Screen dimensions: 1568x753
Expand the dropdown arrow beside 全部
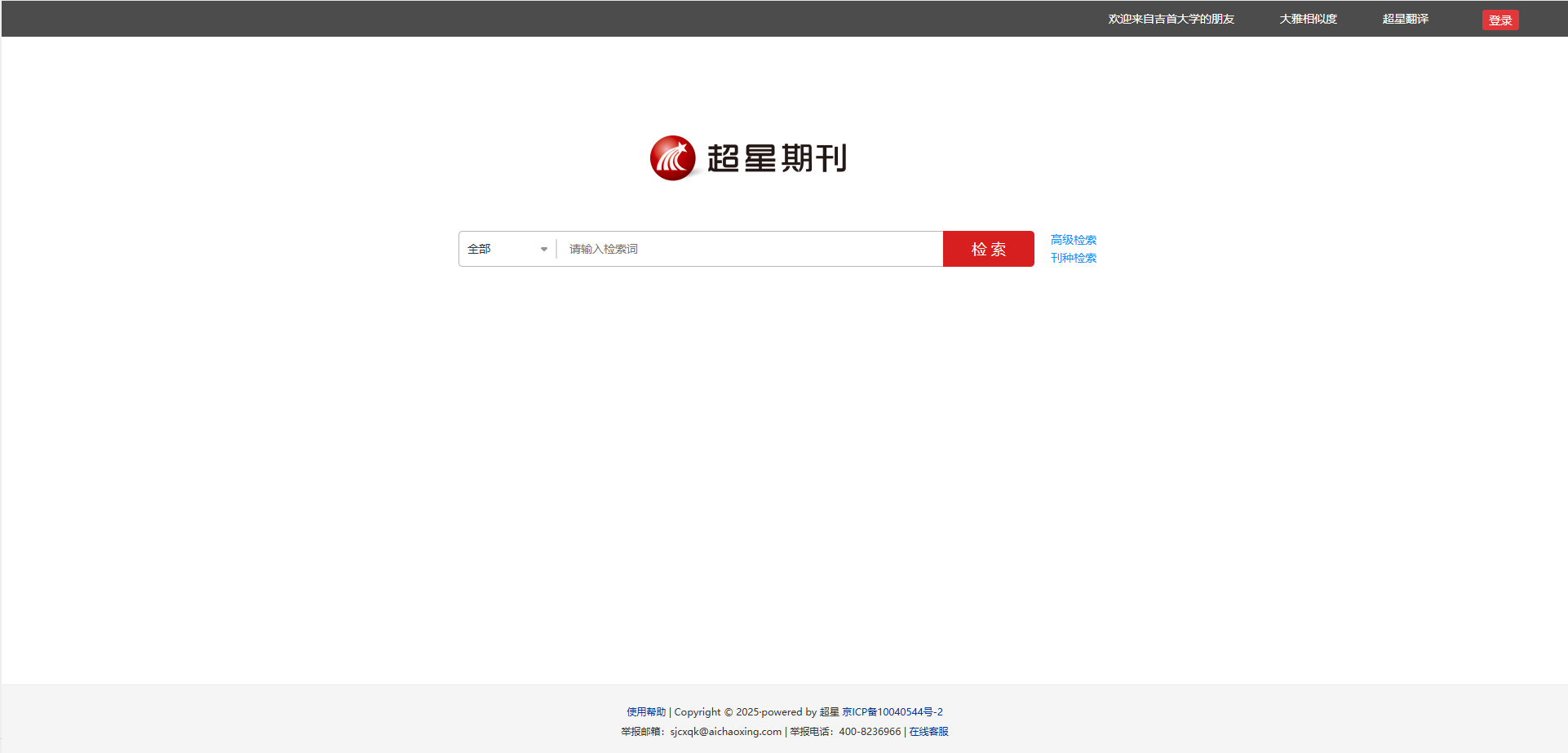point(544,249)
